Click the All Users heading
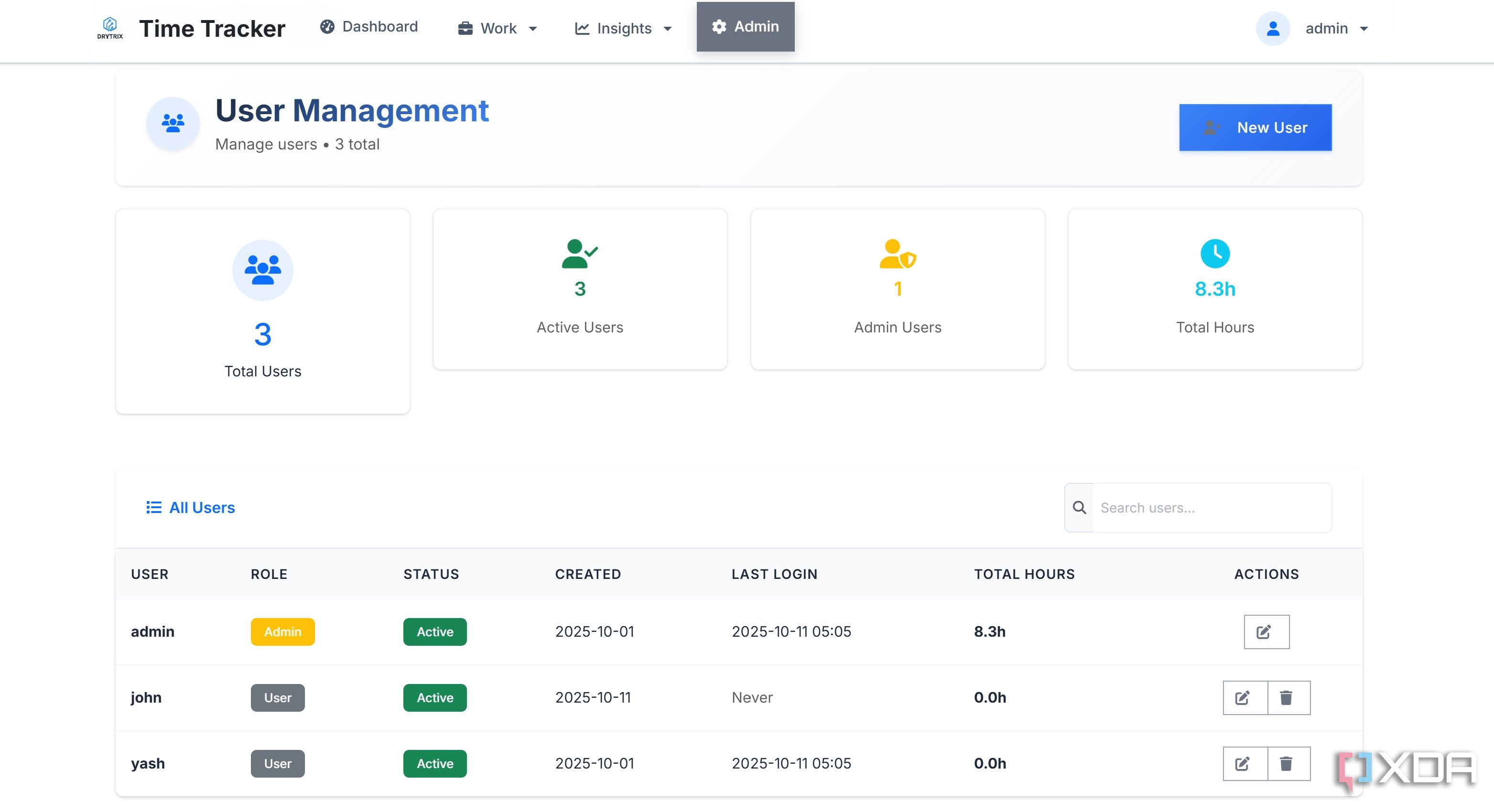Image resolution: width=1494 pixels, height=812 pixels. [x=202, y=508]
